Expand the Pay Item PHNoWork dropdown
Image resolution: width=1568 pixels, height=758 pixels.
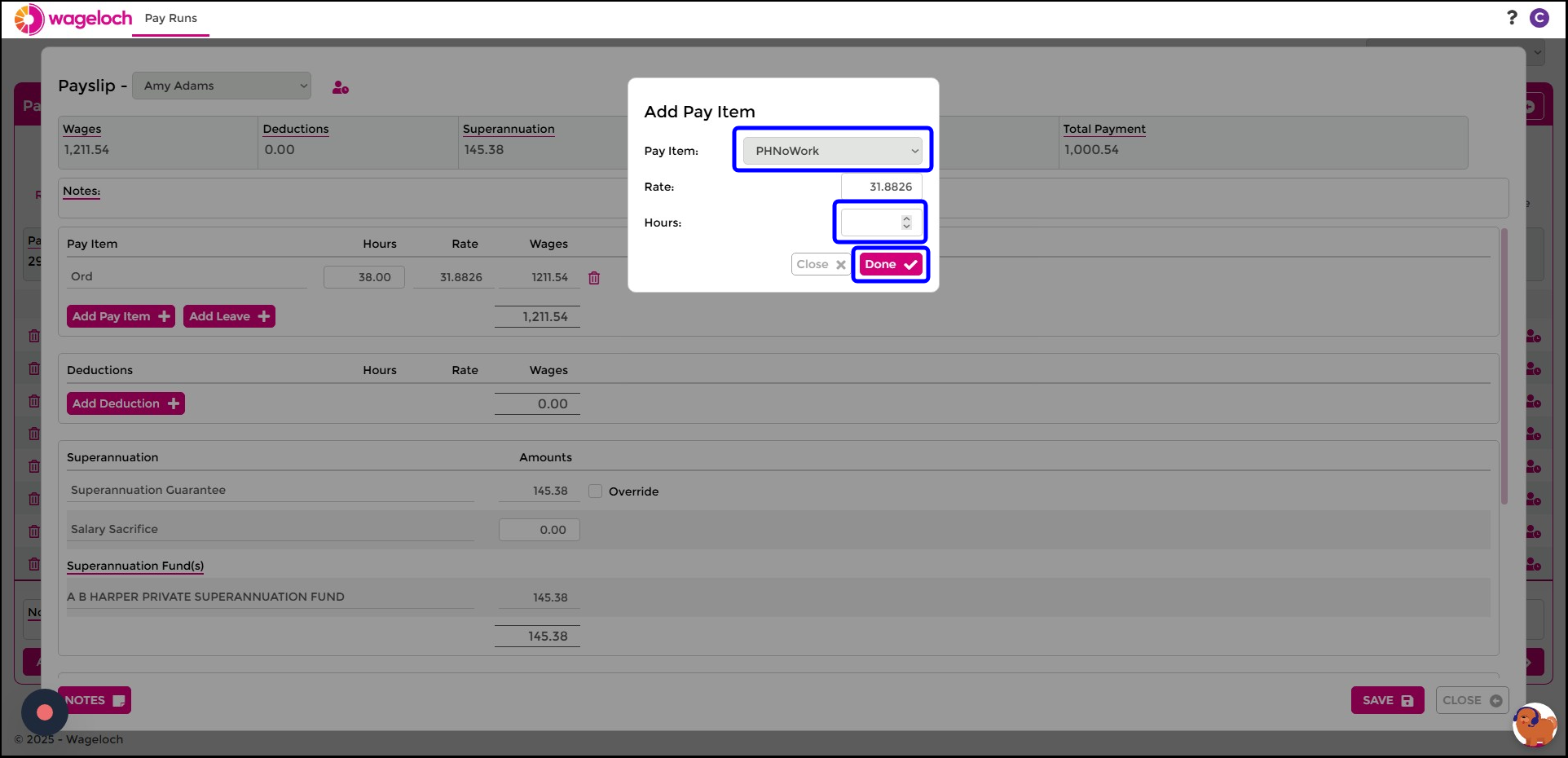pyautogui.click(x=832, y=151)
